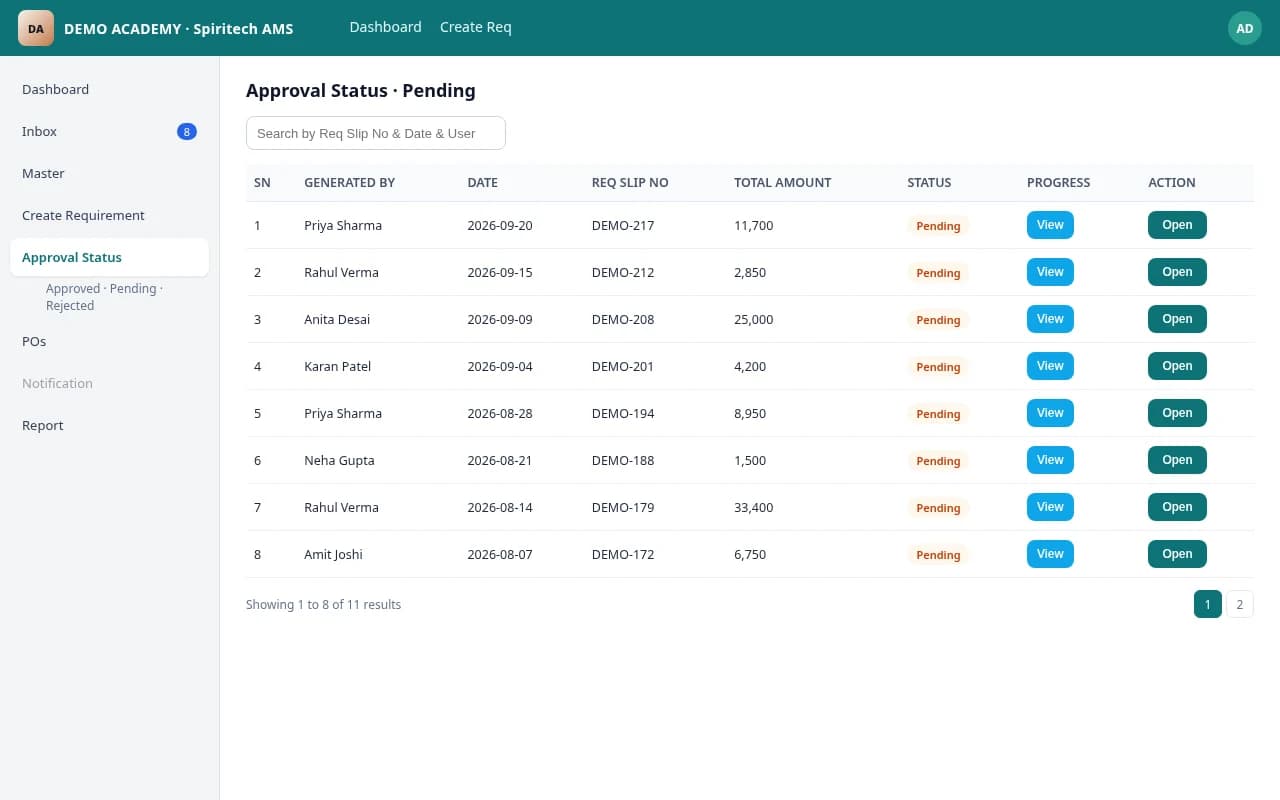1280x800 pixels.
Task: View progress for DEMO-212
Action: [1050, 272]
